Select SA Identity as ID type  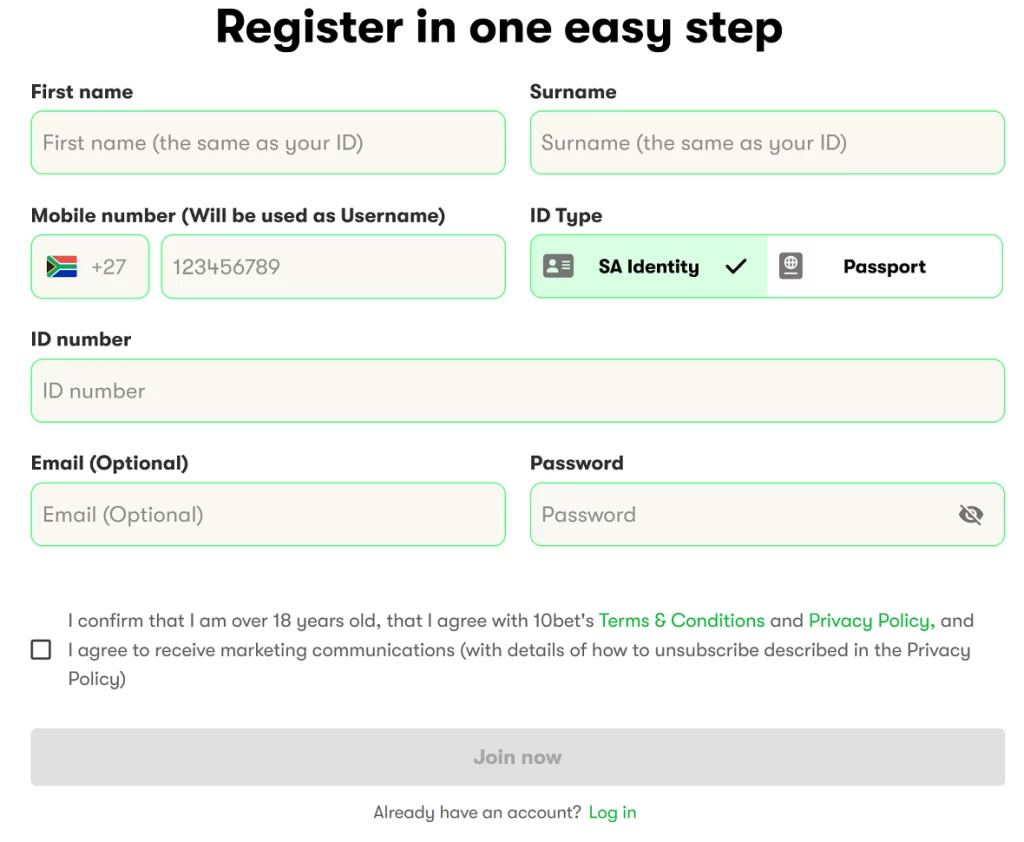(648, 267)
